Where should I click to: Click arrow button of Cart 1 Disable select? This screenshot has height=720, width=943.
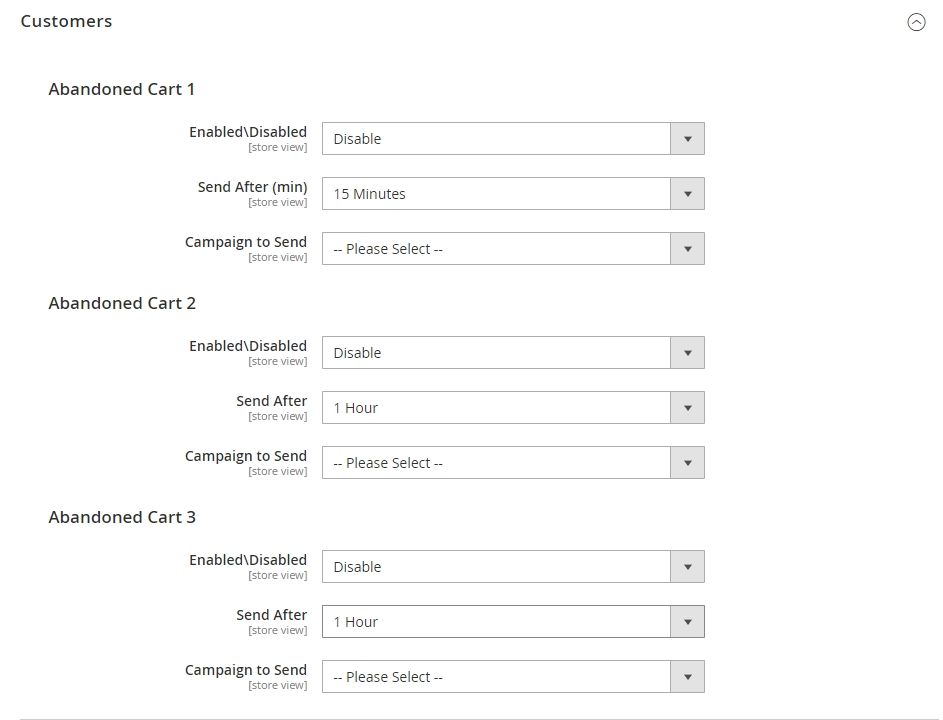(x=688, y=139)
